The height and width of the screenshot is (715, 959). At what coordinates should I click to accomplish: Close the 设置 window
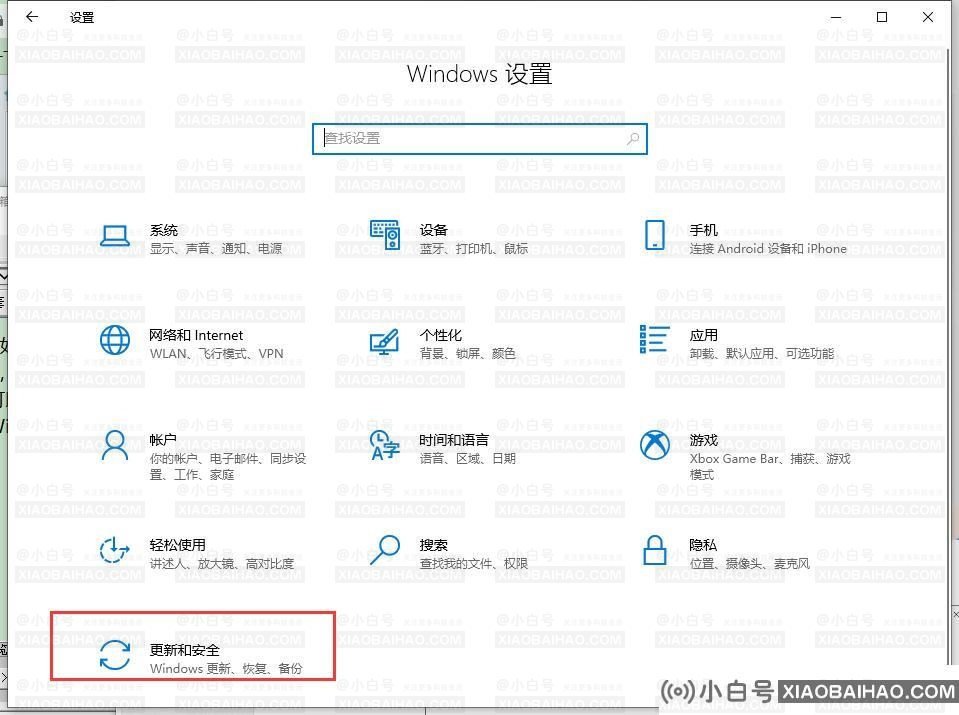click(928, 17)
